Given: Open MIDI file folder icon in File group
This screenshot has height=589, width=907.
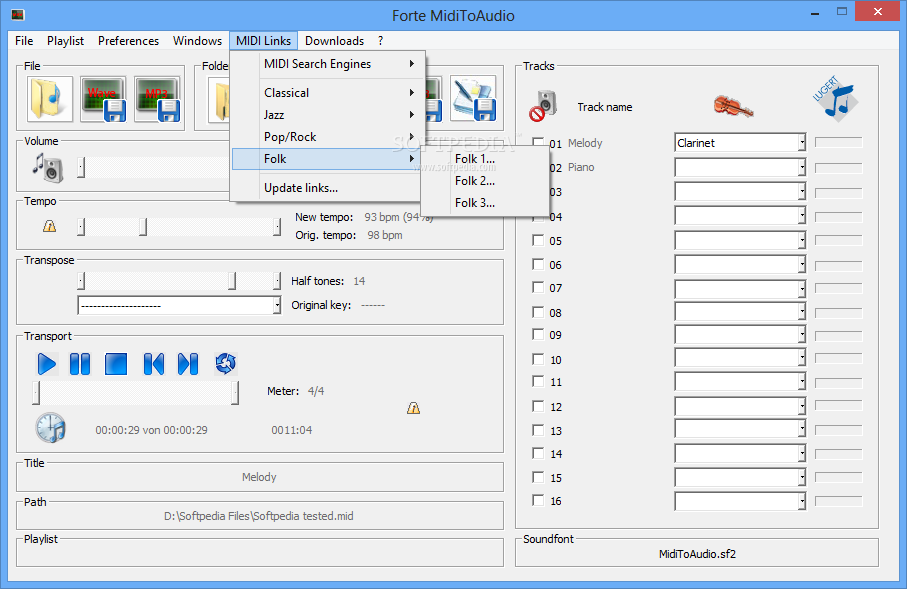Looking at the screenshot, I should point(50,99).
